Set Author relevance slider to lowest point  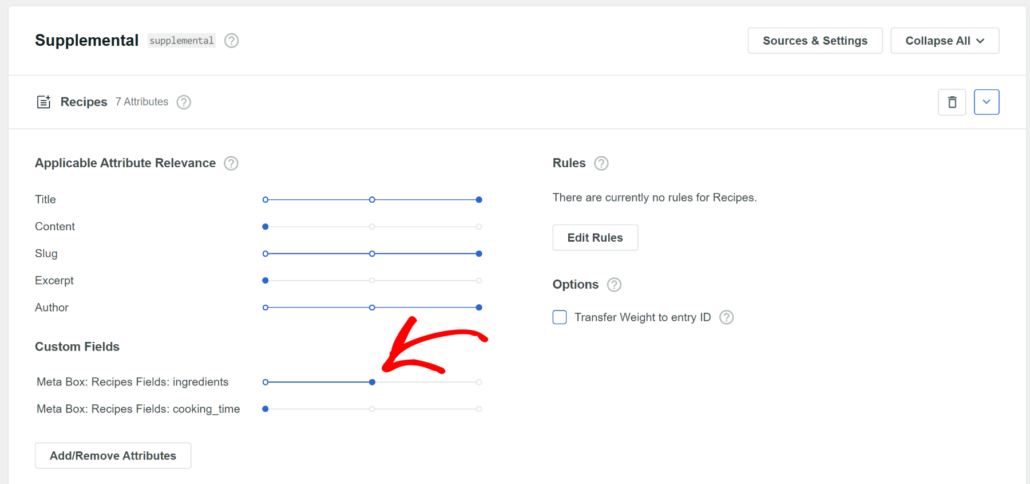pos(265,307)
